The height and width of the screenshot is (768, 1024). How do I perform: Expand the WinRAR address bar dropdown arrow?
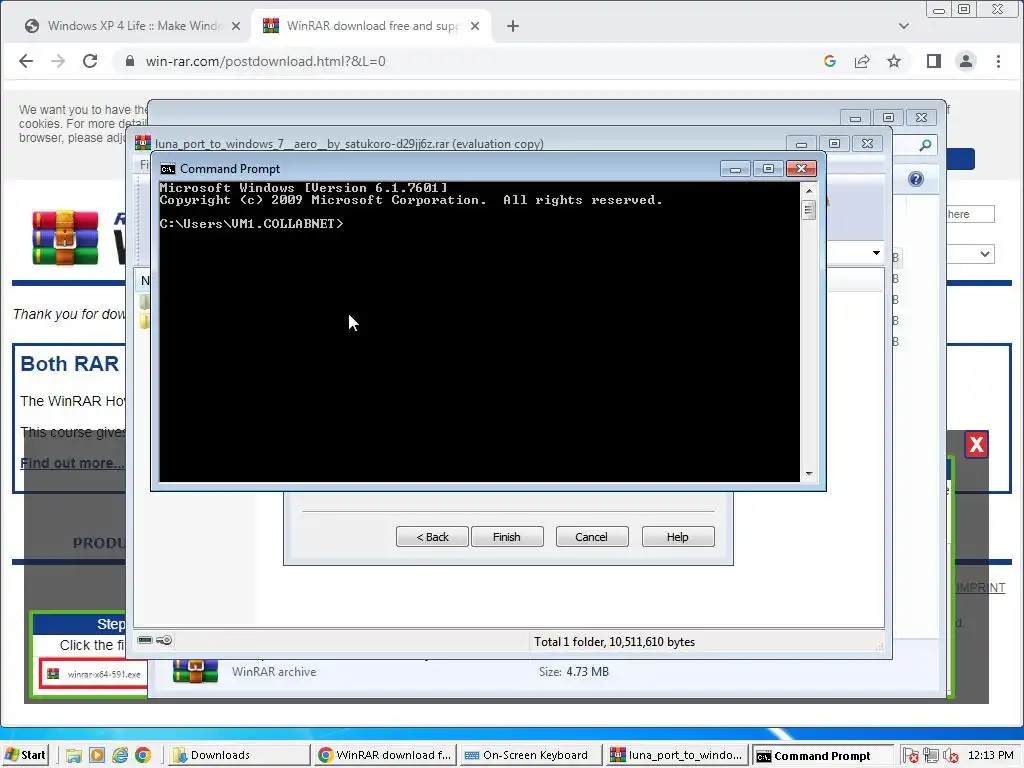point(876,253)
